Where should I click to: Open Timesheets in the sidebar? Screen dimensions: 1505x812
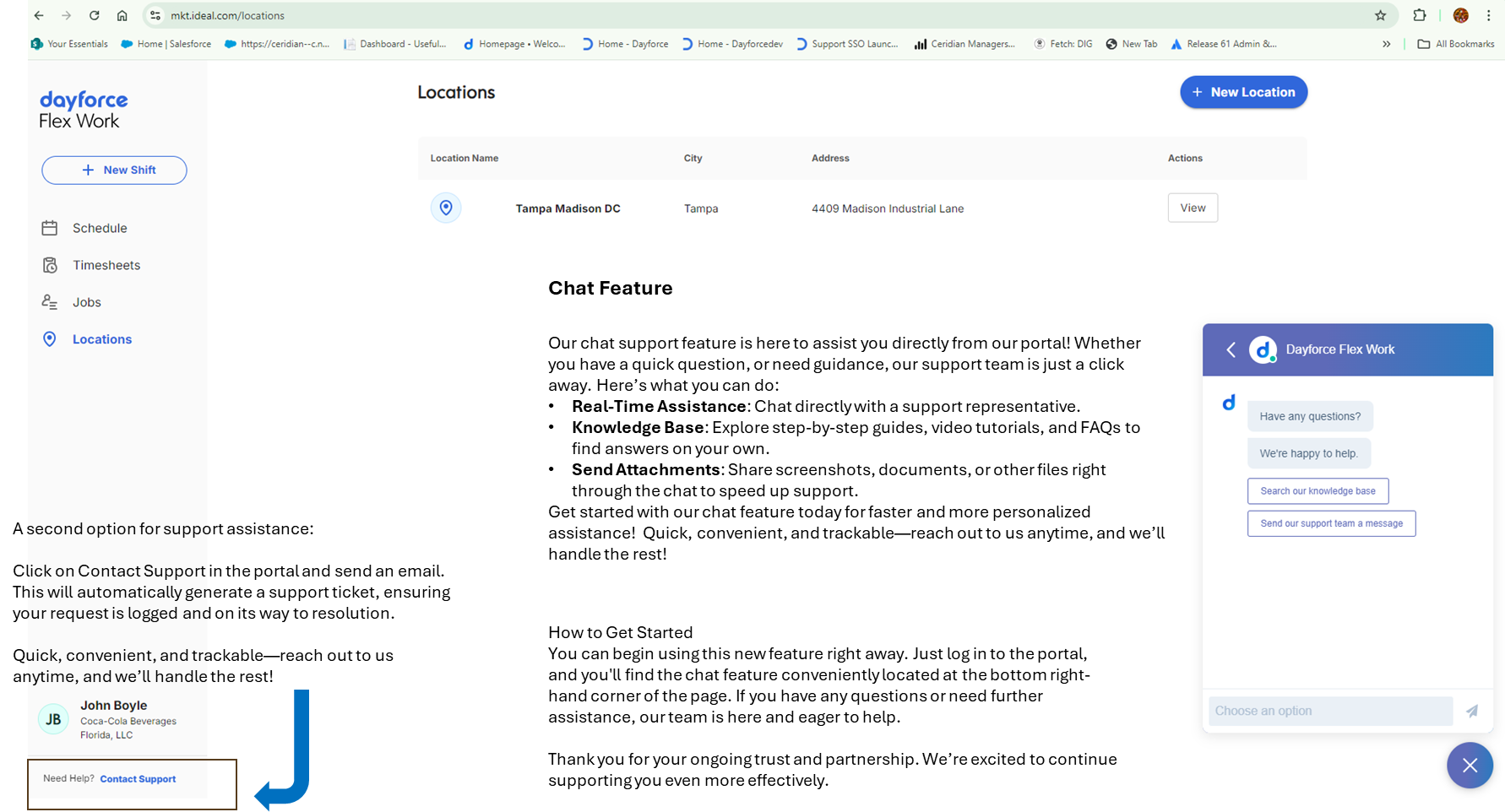coord(106,265)
